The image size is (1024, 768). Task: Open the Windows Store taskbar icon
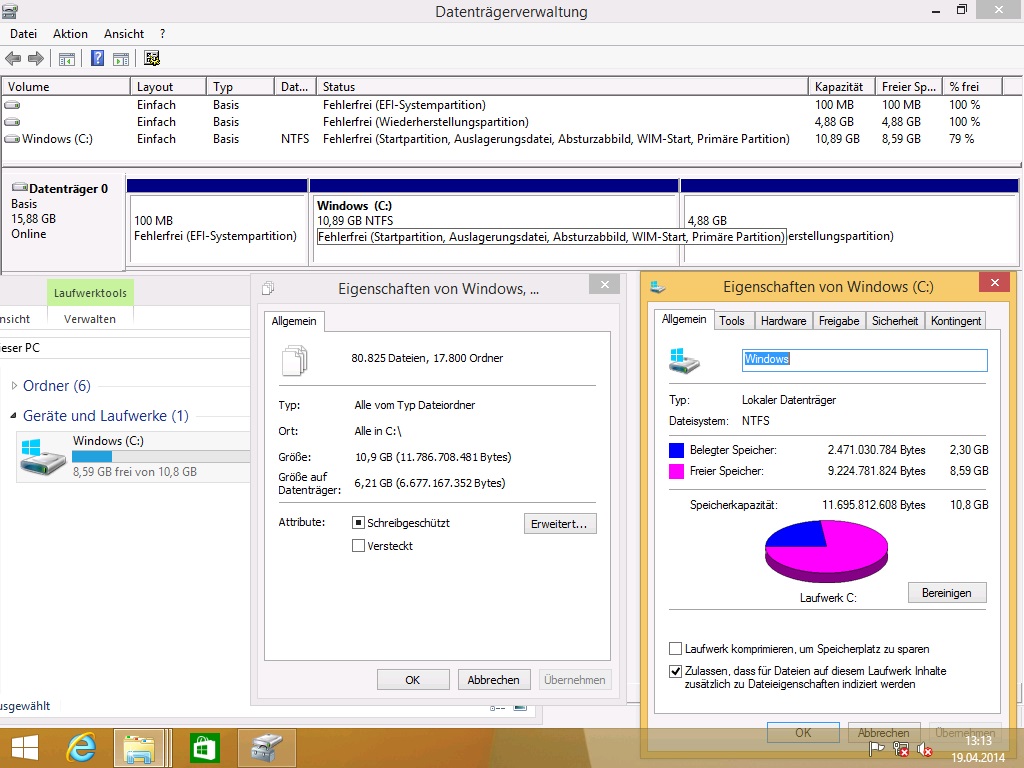(204, 748)
